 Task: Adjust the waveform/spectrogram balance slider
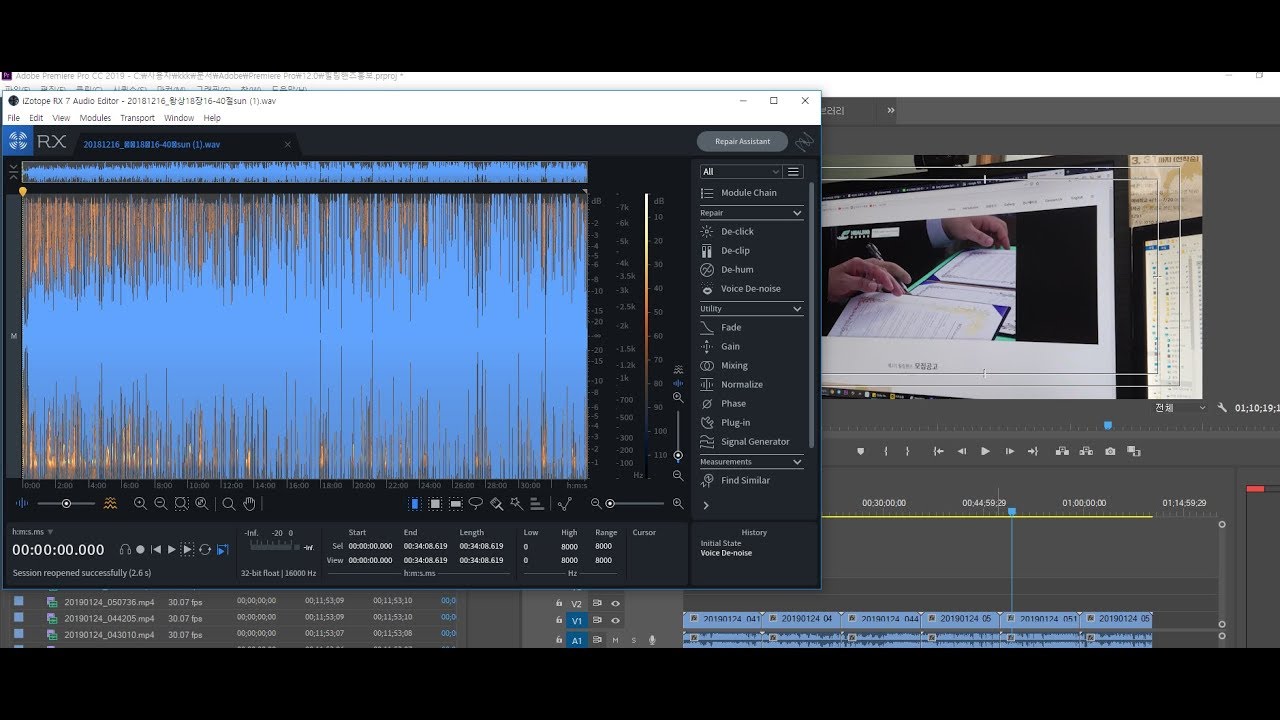tap(66, 504)
